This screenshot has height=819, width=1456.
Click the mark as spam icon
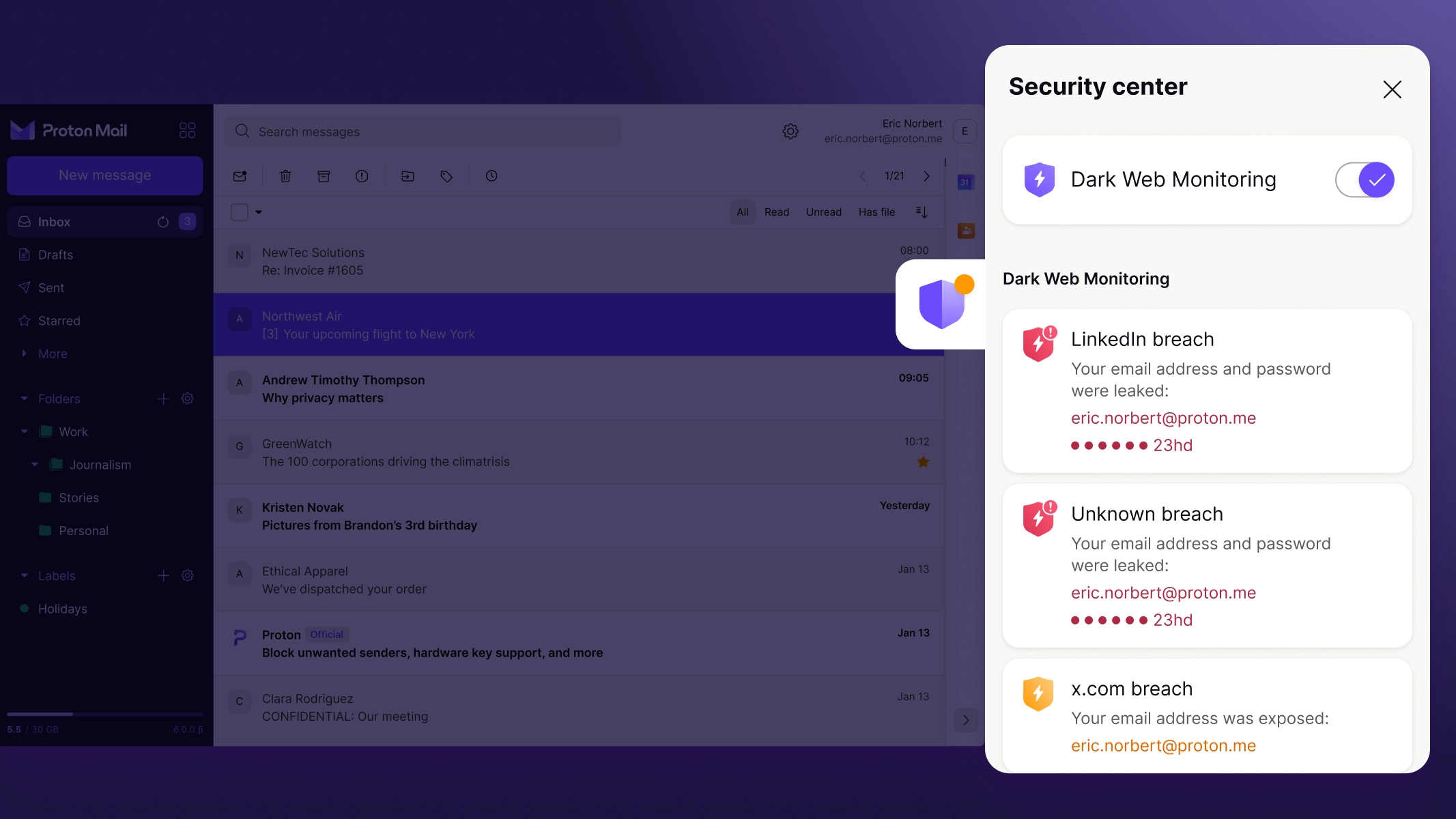362,176
